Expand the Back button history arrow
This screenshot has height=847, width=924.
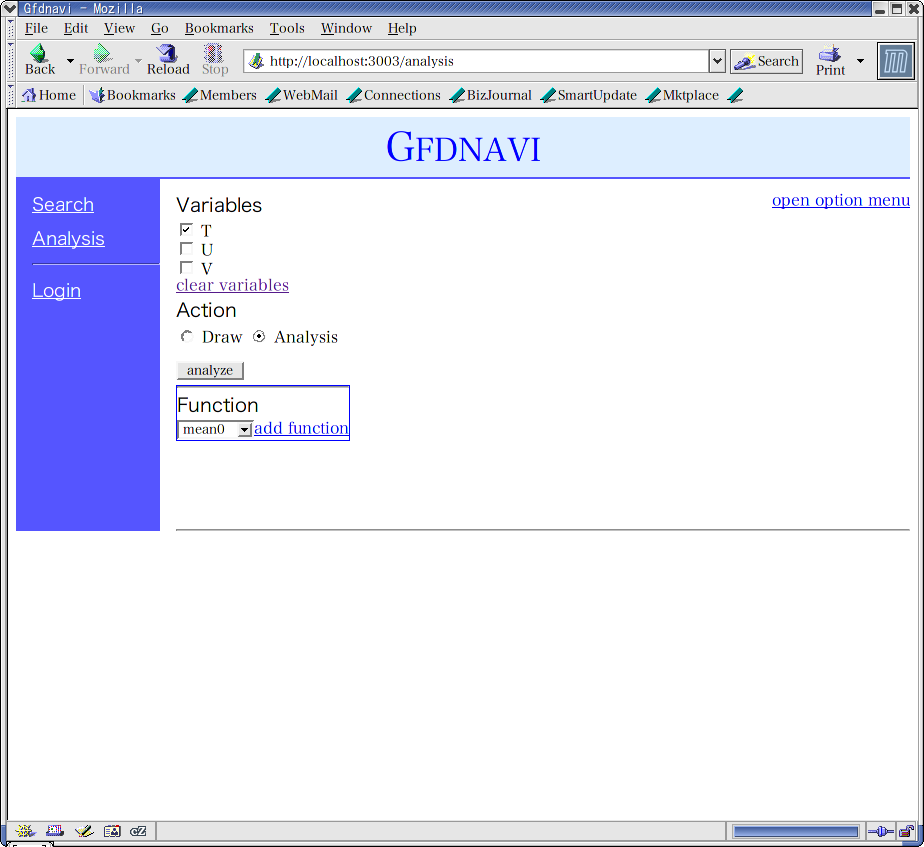[70, 61]
